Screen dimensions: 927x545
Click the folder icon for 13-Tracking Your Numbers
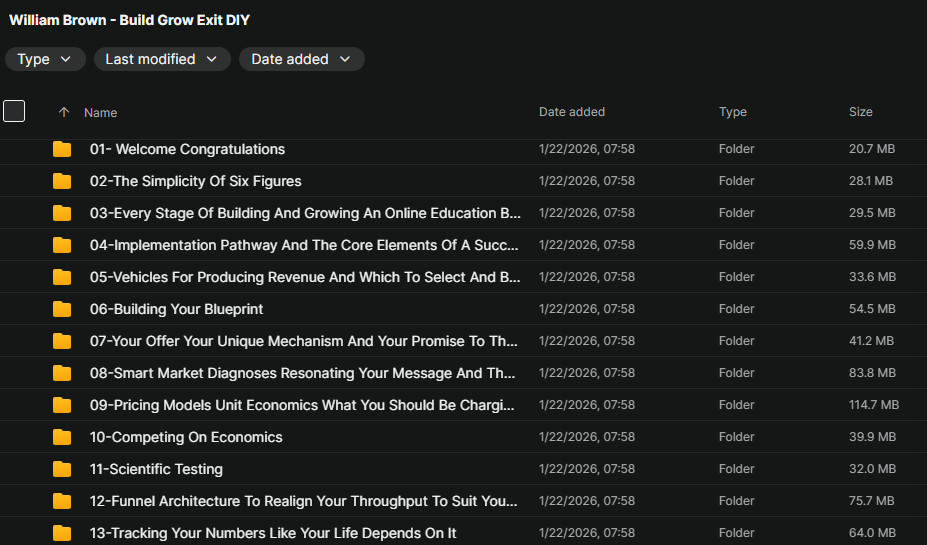click(x=62, y=533)
